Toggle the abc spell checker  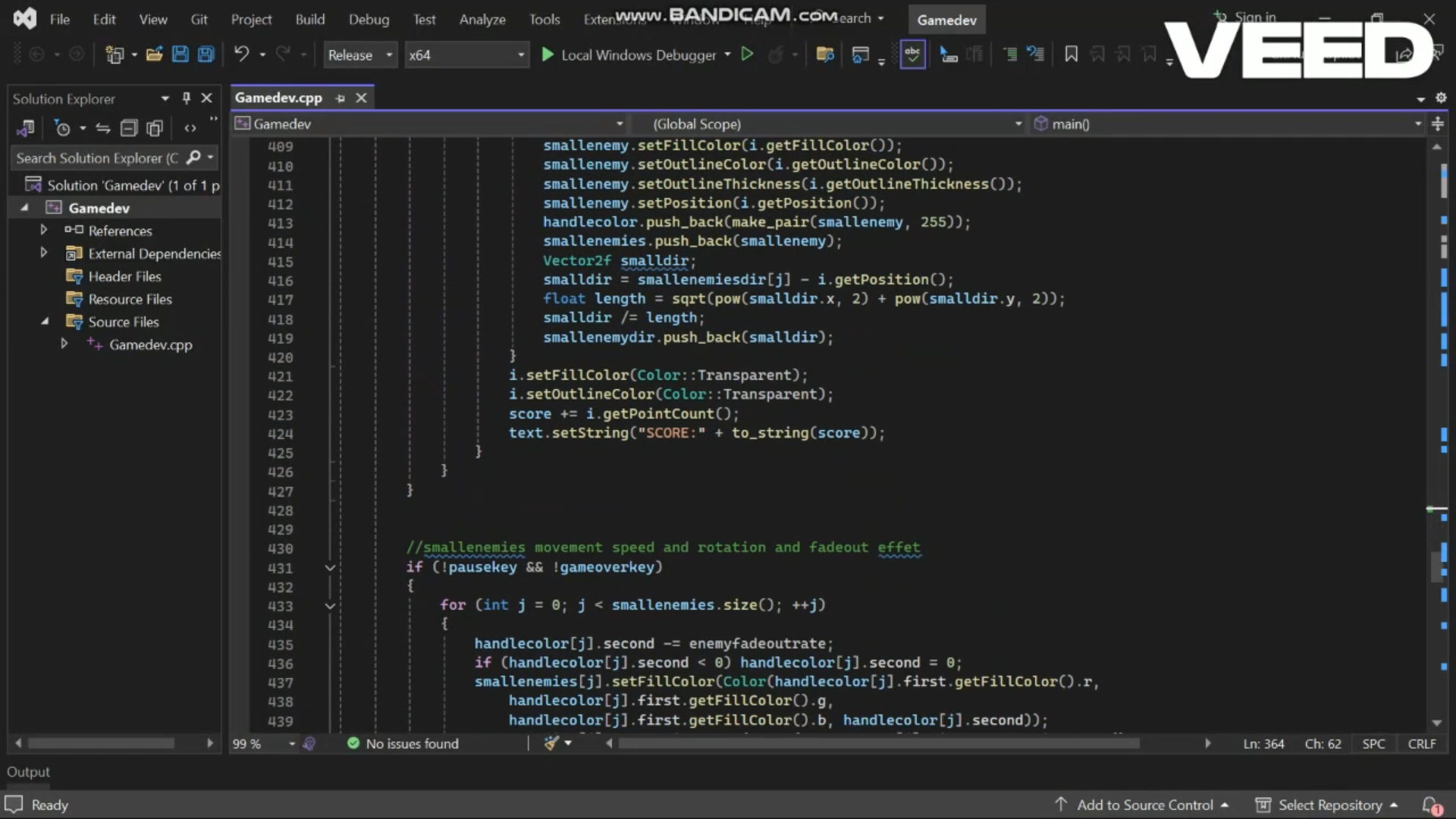(912, 54)
